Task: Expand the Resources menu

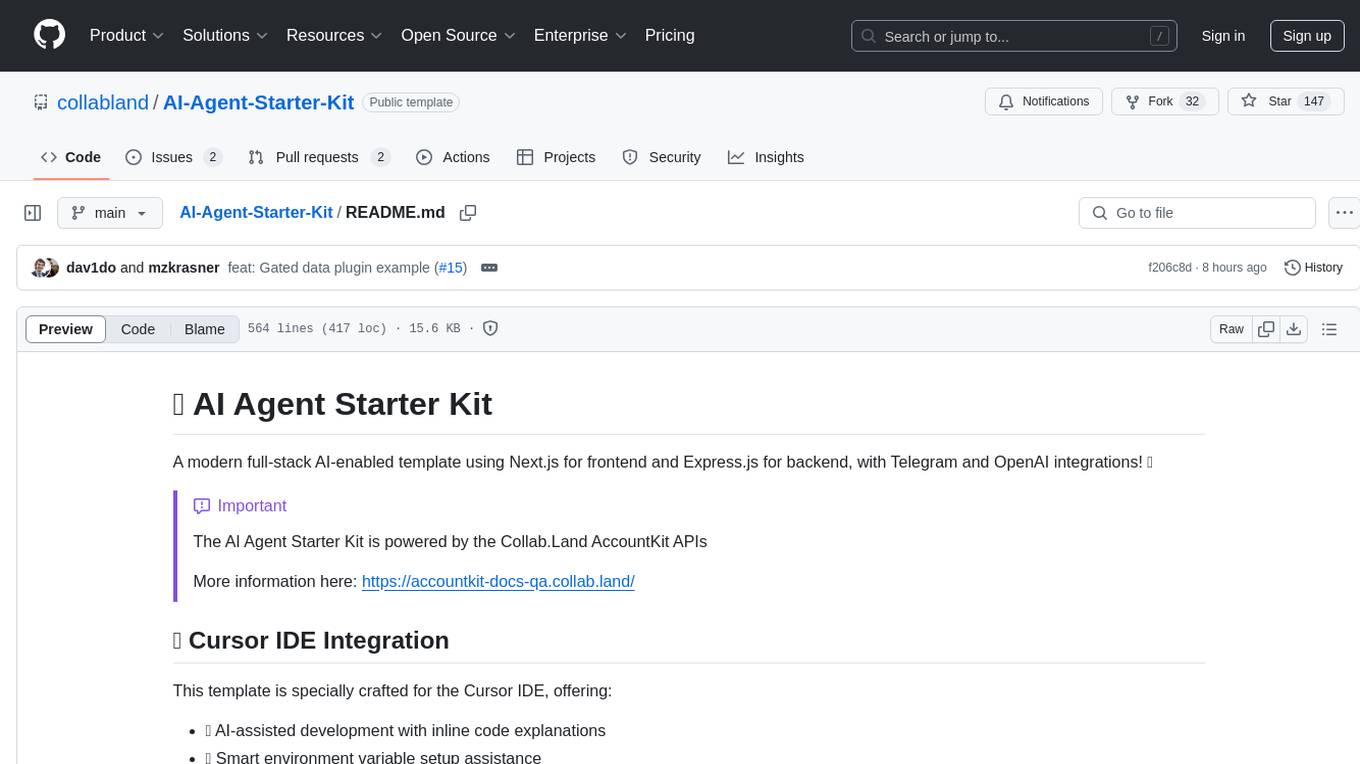Action: 334,35
